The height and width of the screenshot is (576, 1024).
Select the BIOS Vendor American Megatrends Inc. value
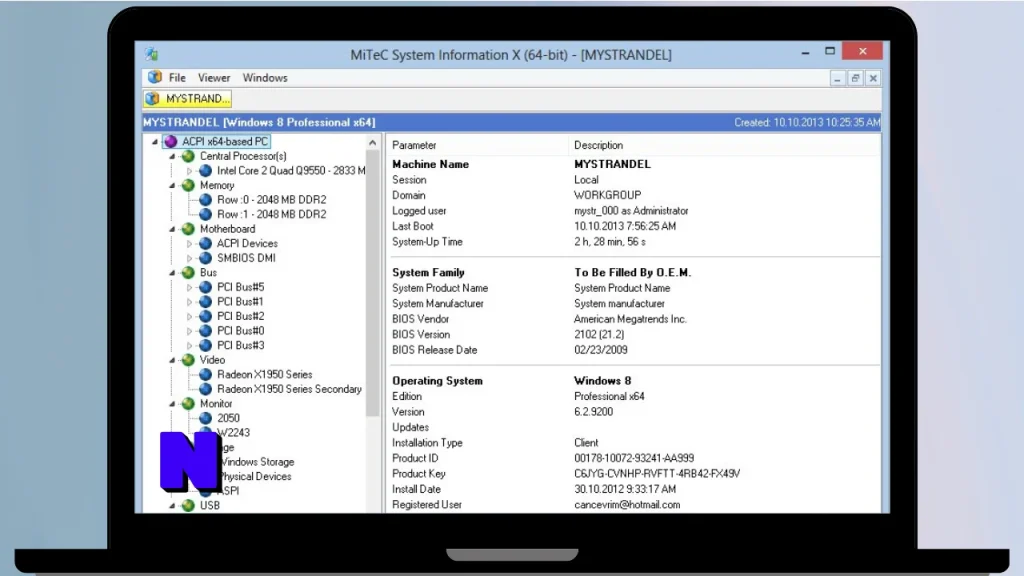(x=630, y=319)
